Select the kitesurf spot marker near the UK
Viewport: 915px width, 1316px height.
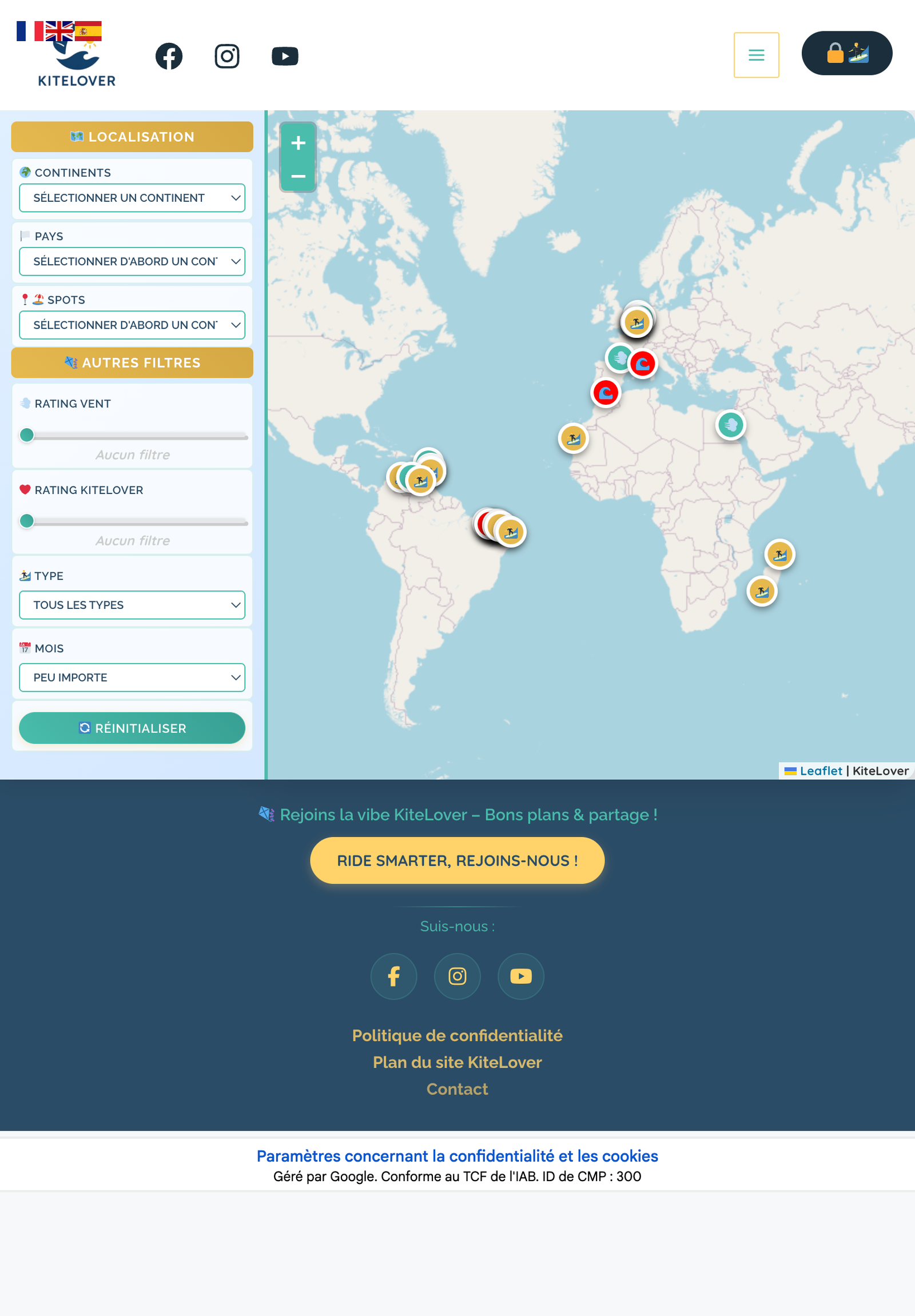(636, 322)
